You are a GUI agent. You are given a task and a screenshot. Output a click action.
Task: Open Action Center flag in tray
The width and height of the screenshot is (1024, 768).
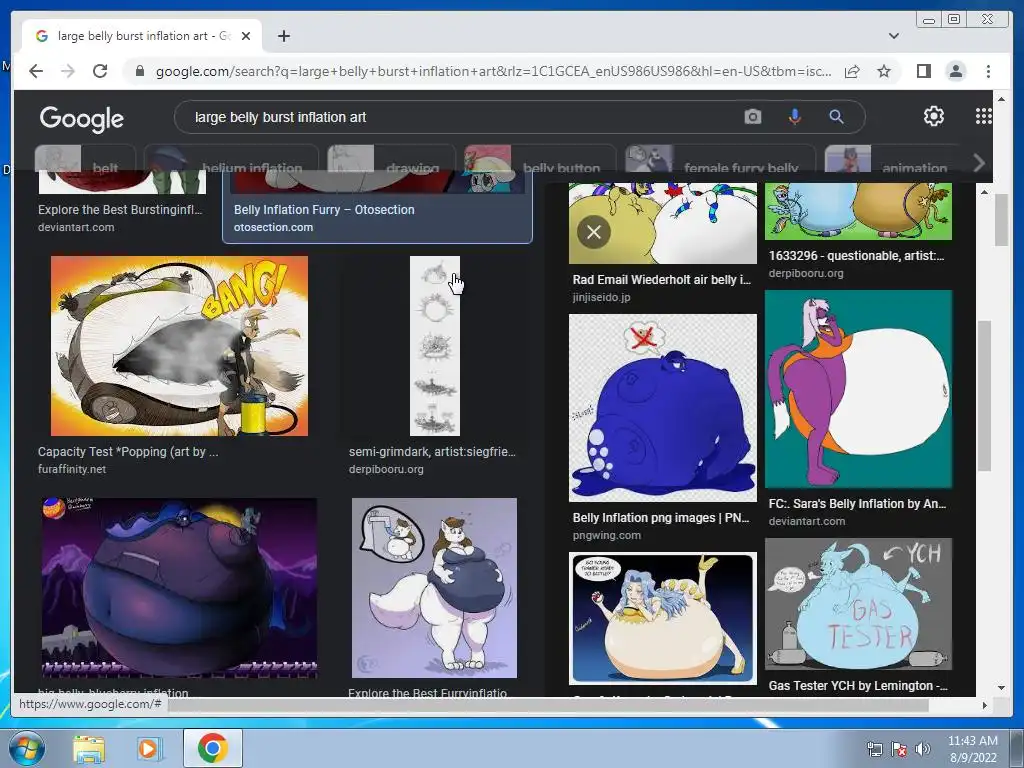(x=899, y=750)
